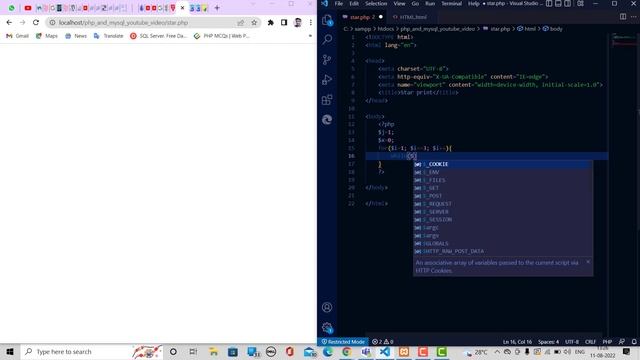Open the Extensions view
Image resolution: width=640 pixels, height=360 pixels.
(327, 100)
